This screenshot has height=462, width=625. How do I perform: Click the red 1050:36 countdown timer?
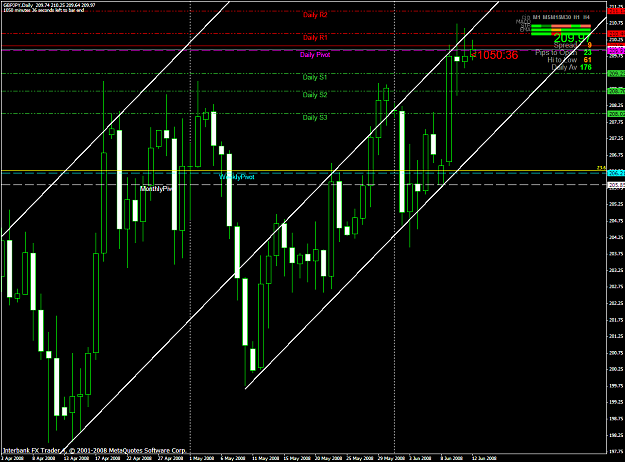pyautogui.click(x=495, y=55)
